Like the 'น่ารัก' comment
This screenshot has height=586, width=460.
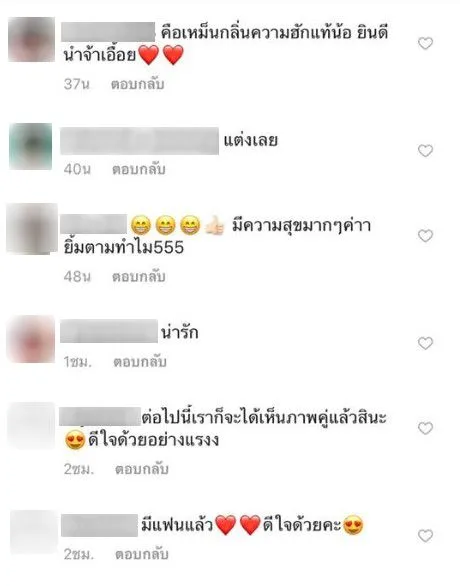click(x=425, y=343)
